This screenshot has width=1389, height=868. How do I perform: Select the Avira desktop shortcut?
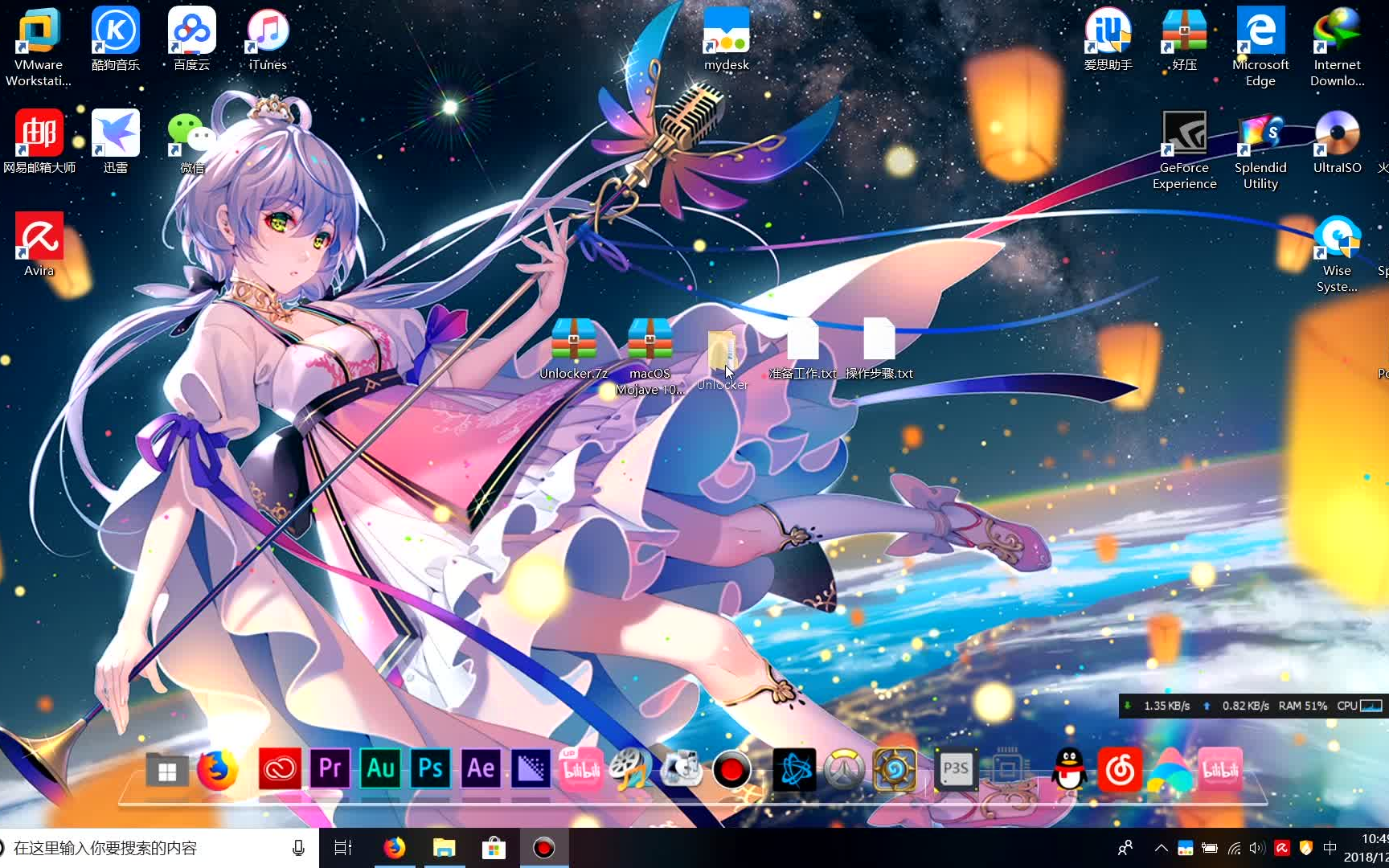(39, 244)
